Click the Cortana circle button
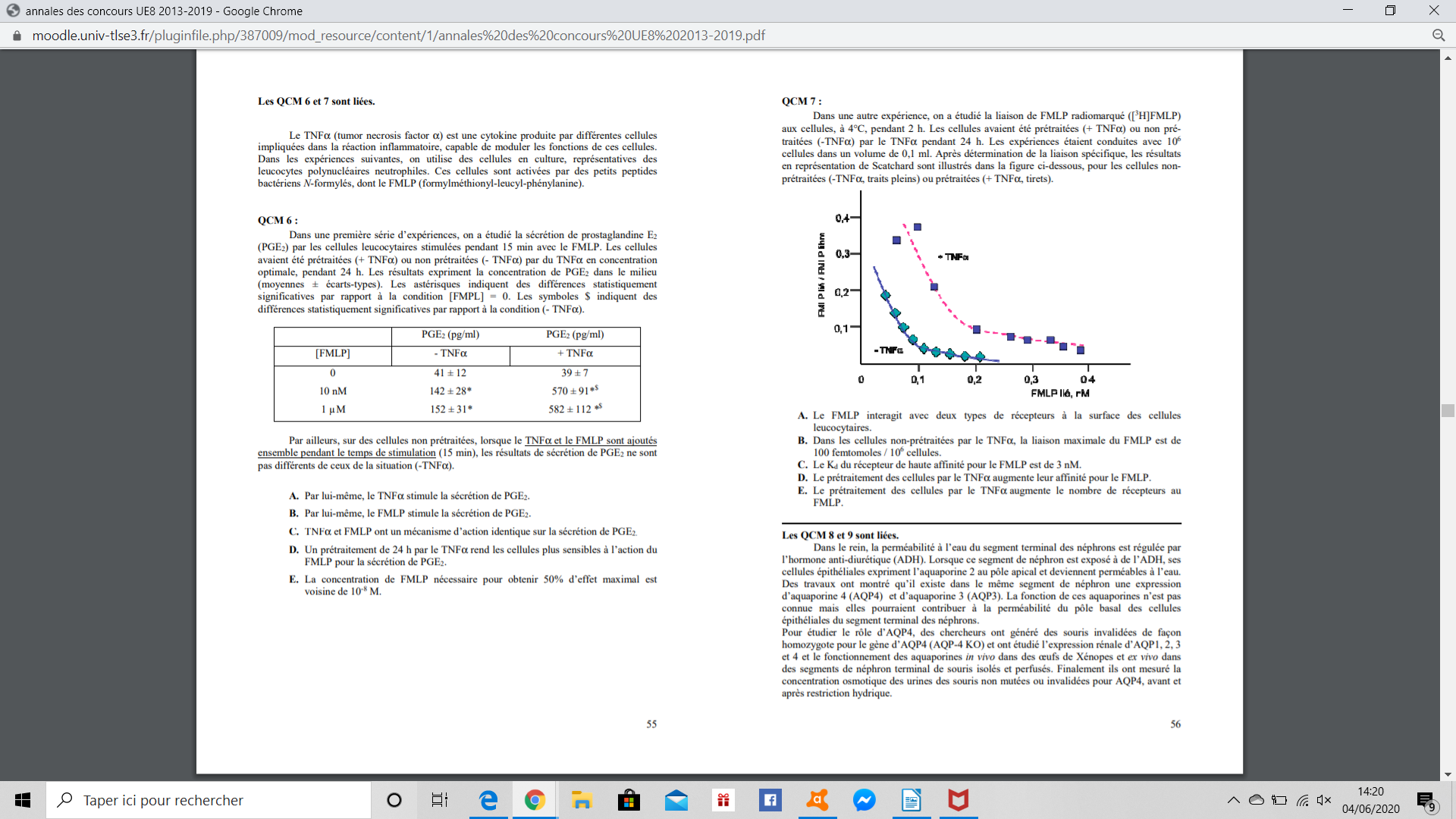1456x819 pixels. coord(394,800)
